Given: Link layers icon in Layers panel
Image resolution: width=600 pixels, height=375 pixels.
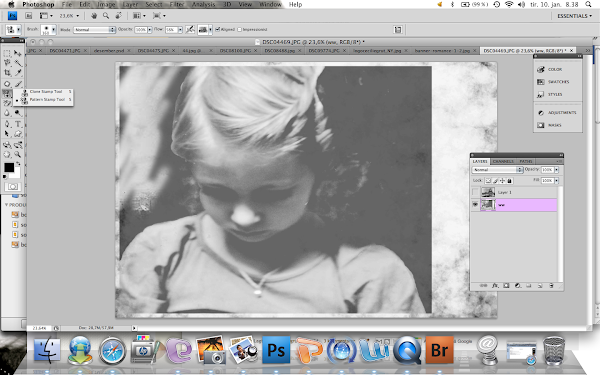Looking at the screenshot, I should click(484, 285).
